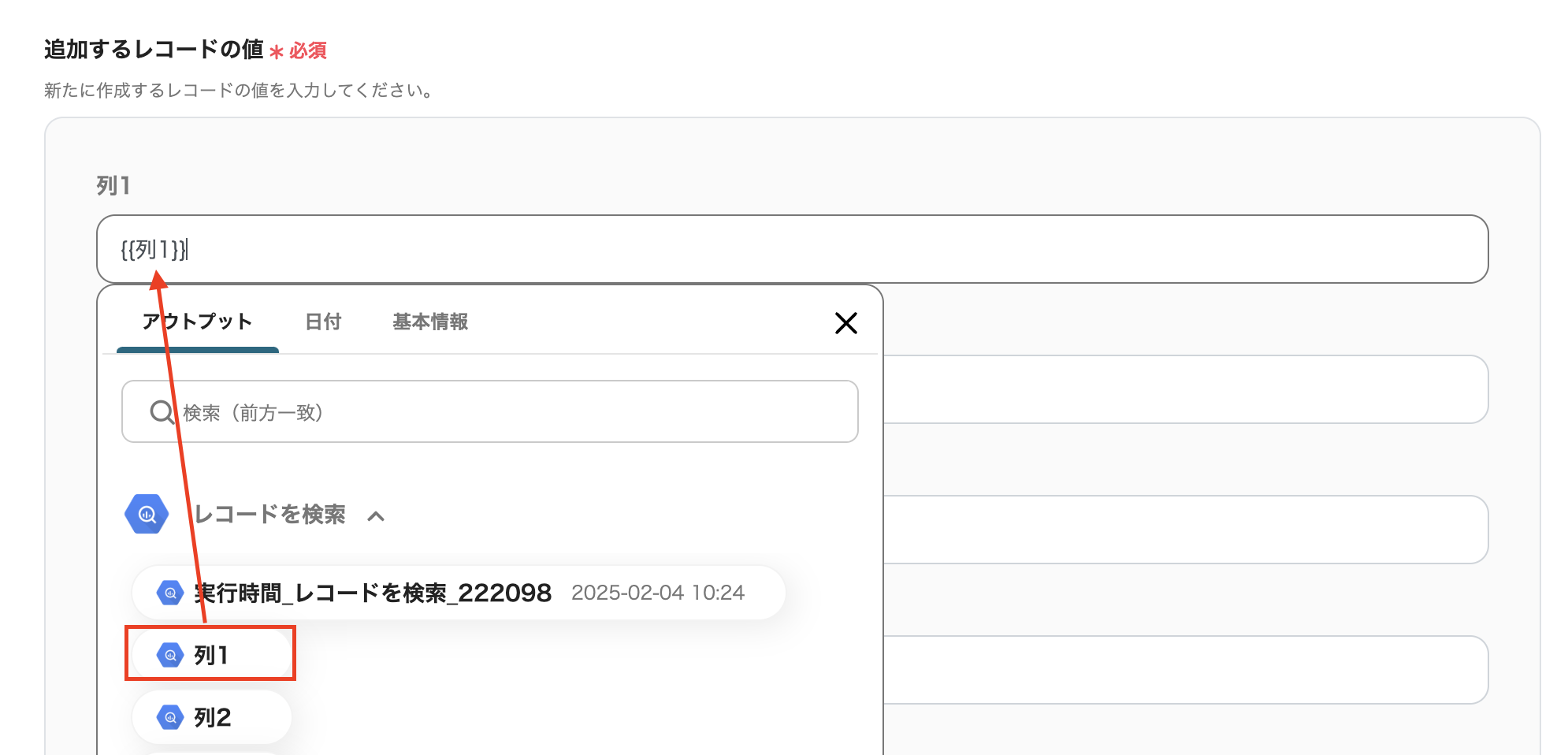This screenshot has height=755, width=1568.
Task: Insert the 列1 output value
Action: (211, 655)
